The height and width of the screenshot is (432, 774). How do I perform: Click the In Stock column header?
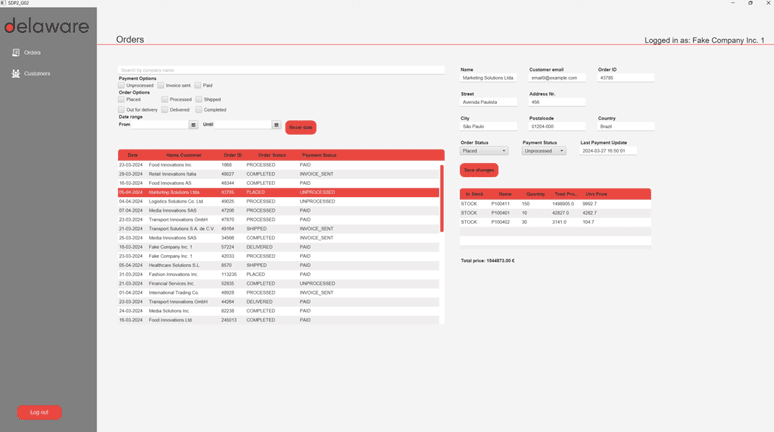474,194
